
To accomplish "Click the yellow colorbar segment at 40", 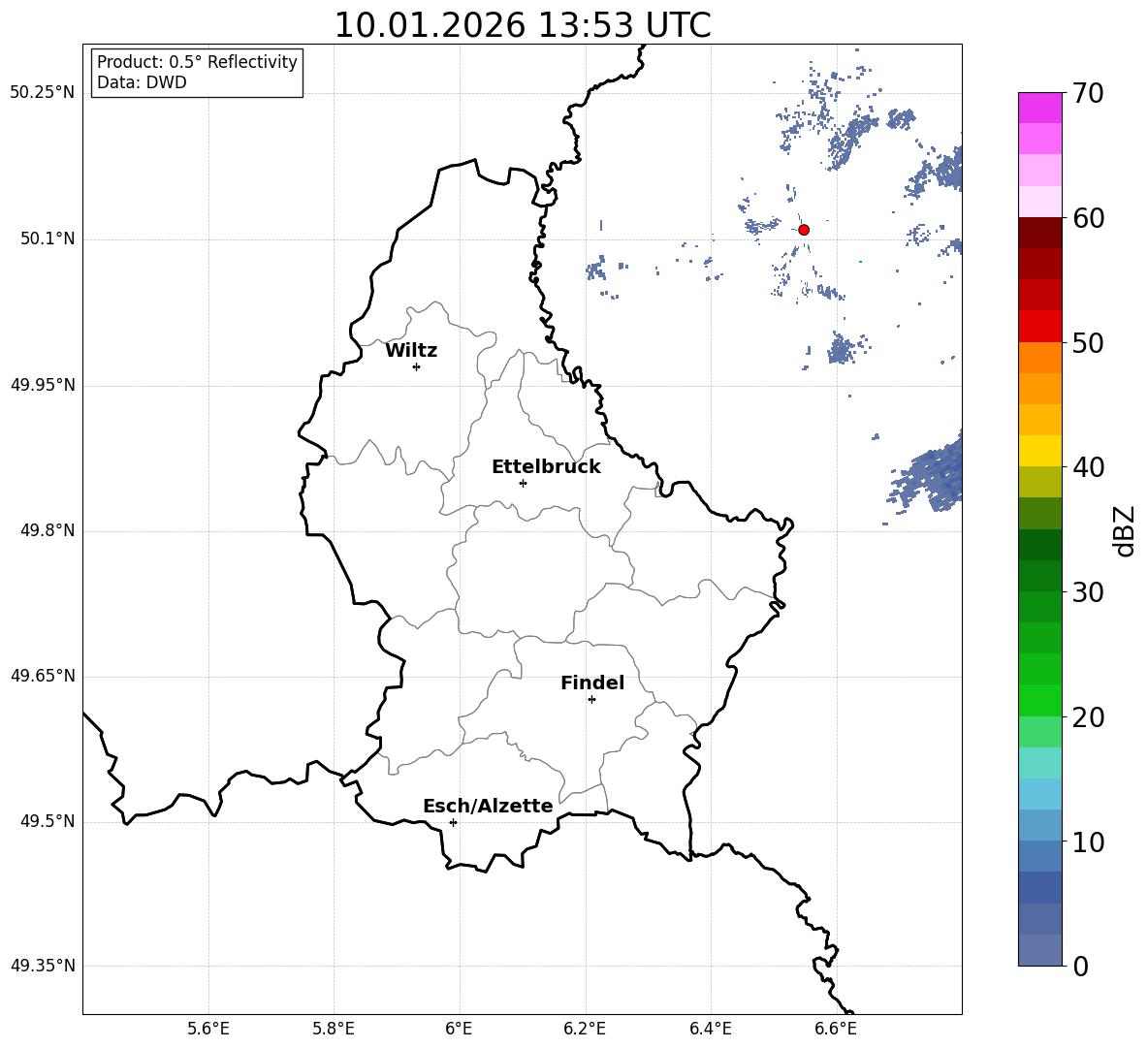I will [x=1040, y=450].
